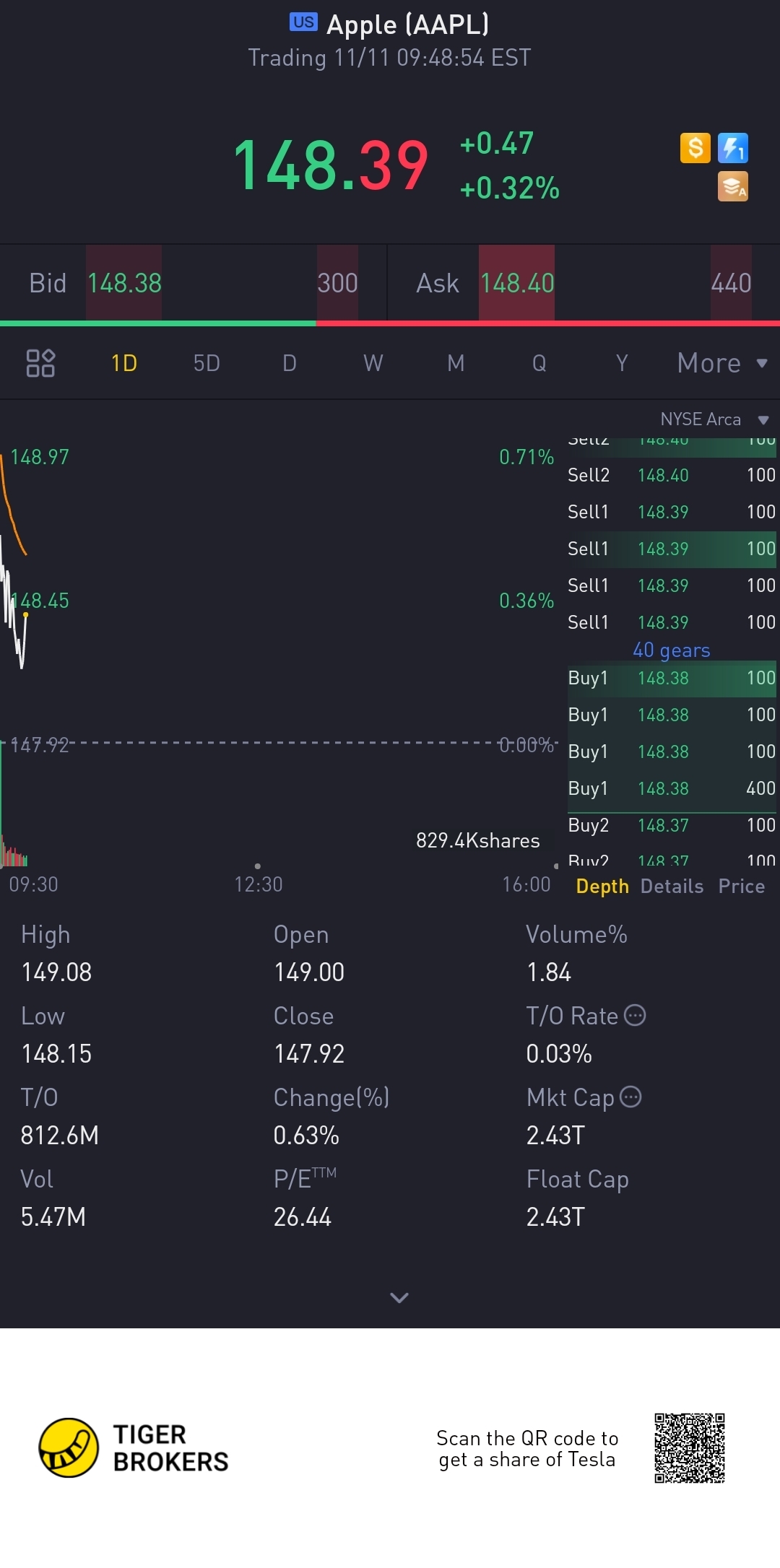Open Mkt Cap info icon

(630, 1097)
